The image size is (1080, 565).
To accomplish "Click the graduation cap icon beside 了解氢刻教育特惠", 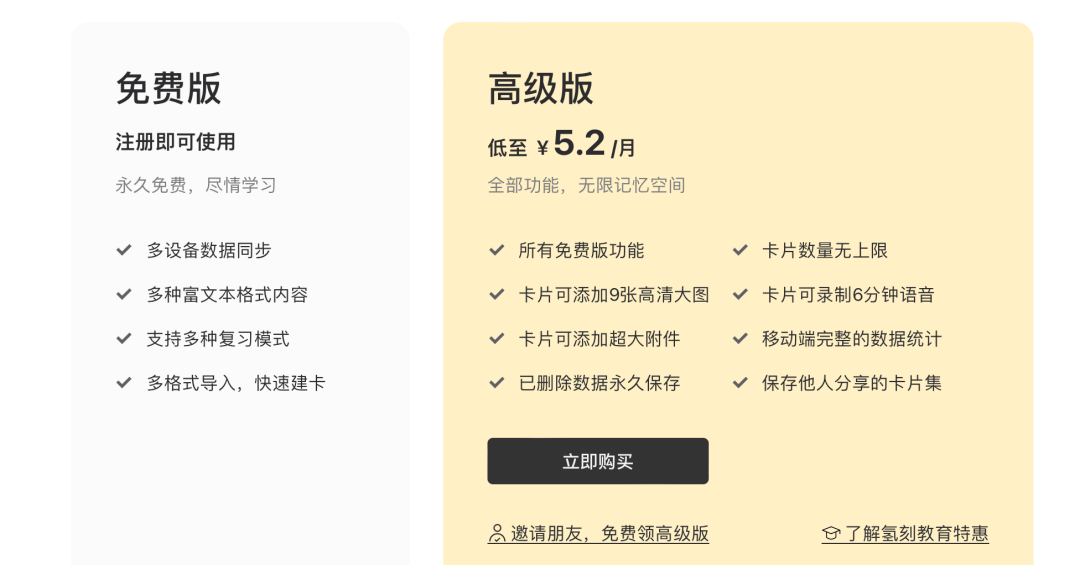I will point(831,534).
